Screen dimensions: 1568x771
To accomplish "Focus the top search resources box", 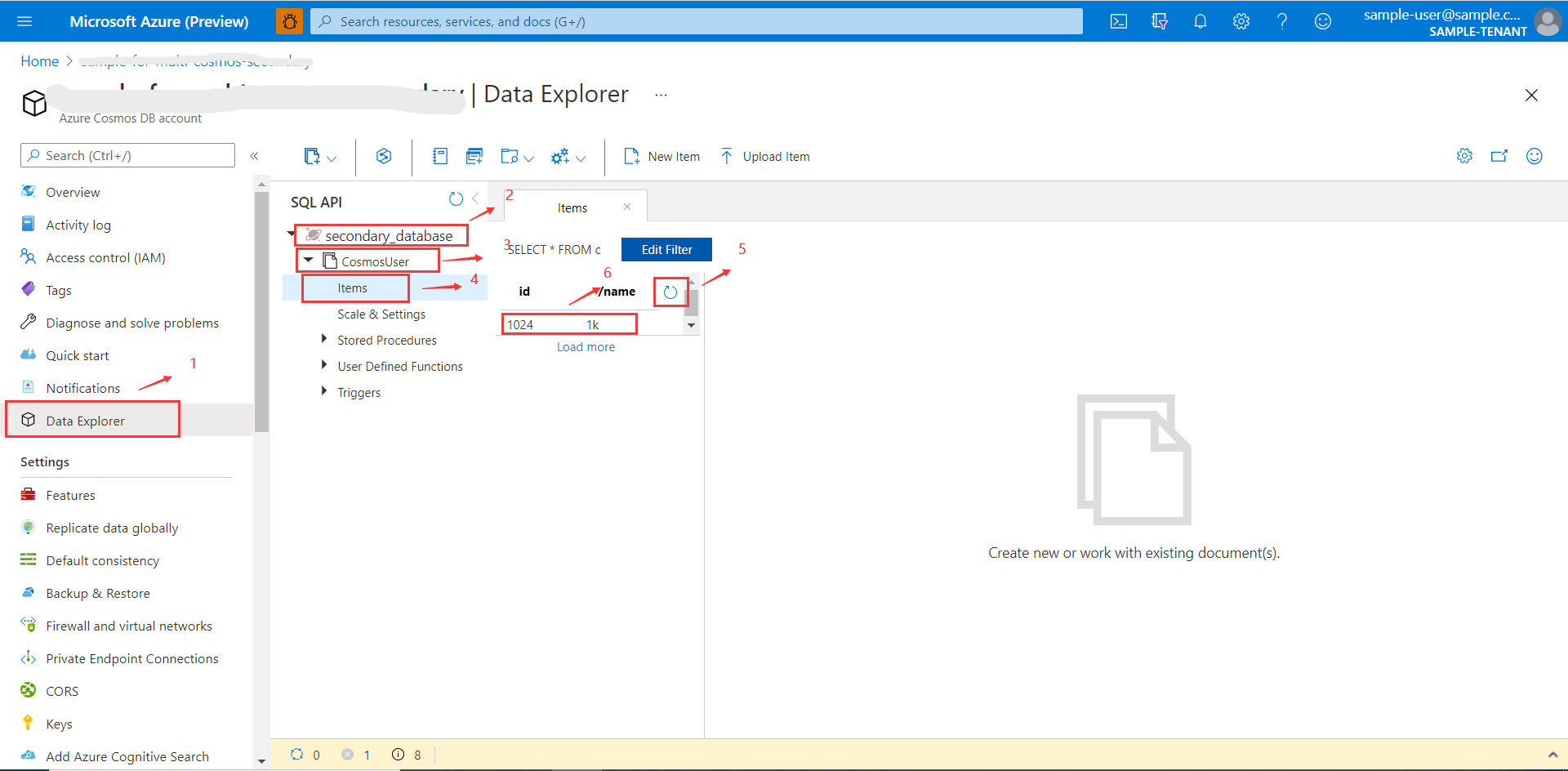I will point(697,21).
